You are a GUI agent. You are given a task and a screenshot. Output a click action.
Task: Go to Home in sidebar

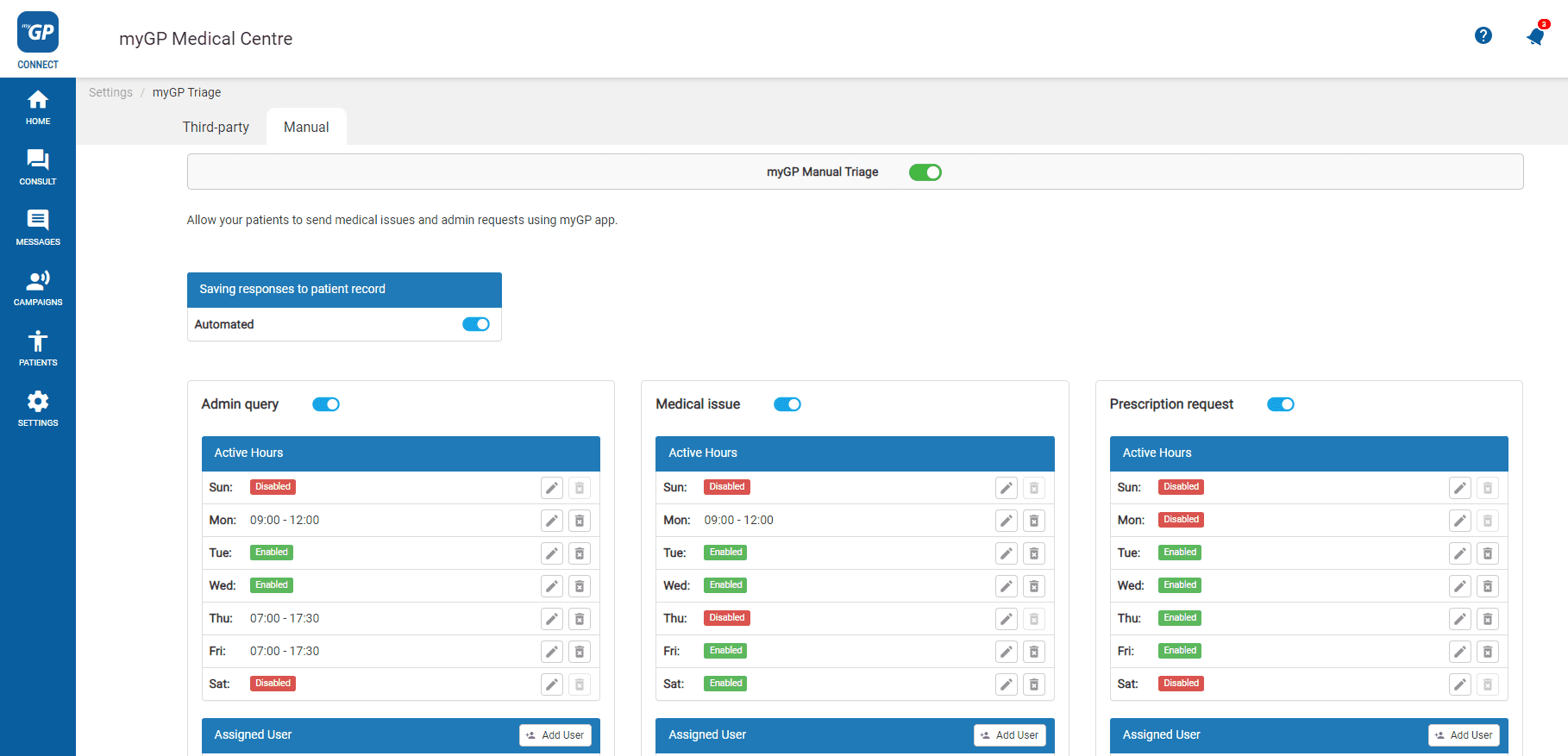point(38,108)
